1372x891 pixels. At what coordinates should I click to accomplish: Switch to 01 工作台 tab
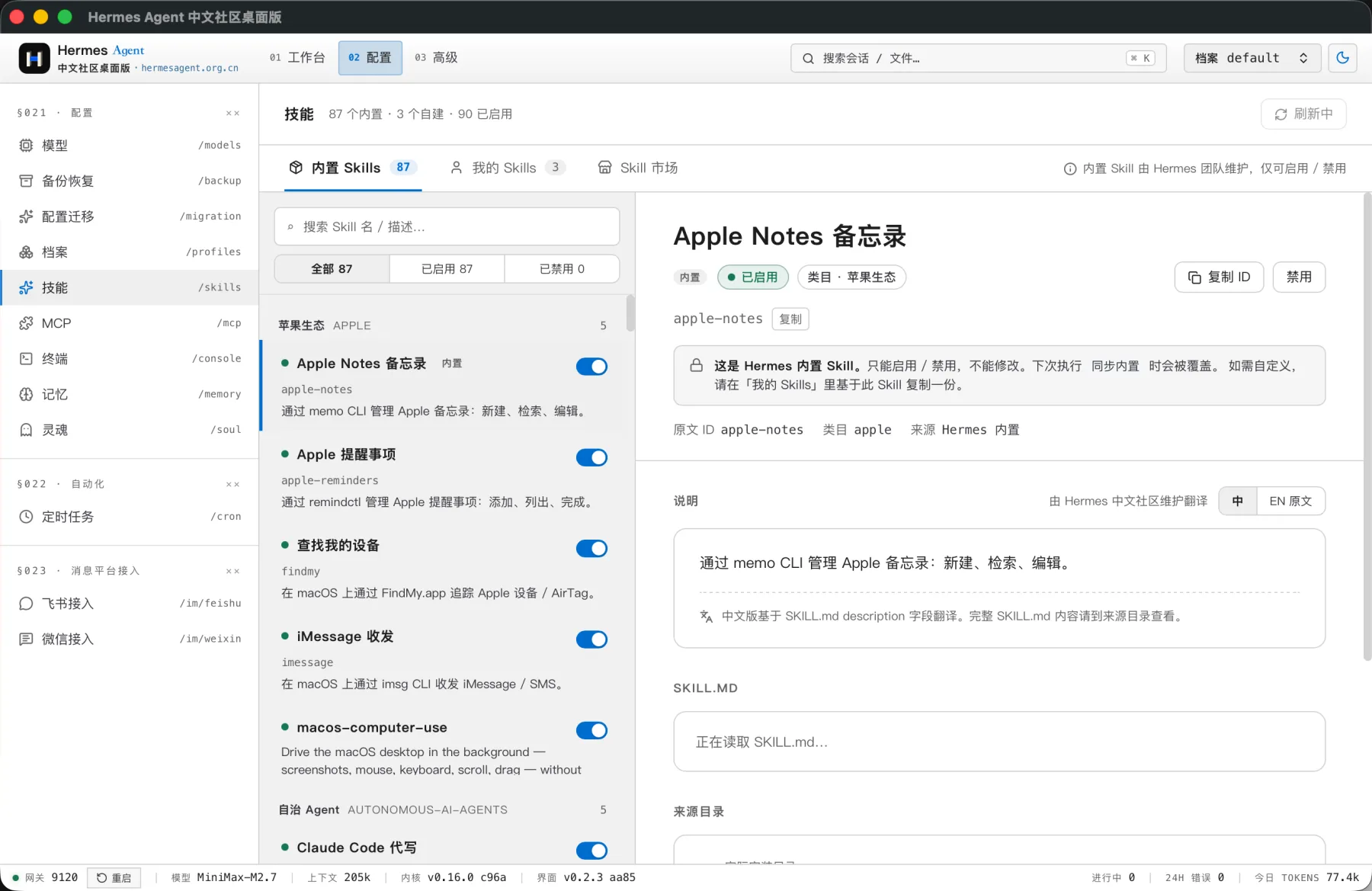(x=297, y=58)
